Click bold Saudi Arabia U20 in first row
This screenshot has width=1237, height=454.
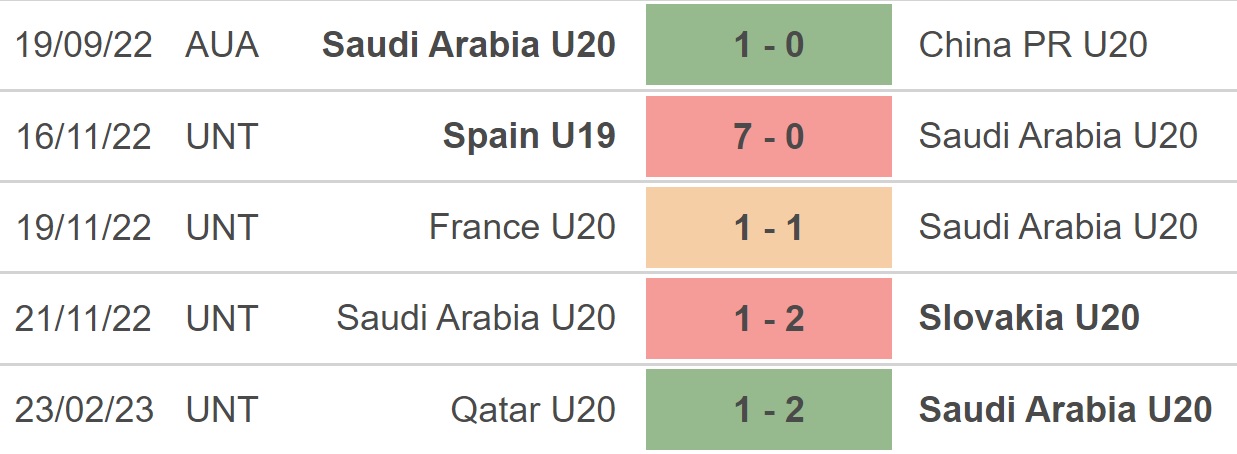pos(469,45)
